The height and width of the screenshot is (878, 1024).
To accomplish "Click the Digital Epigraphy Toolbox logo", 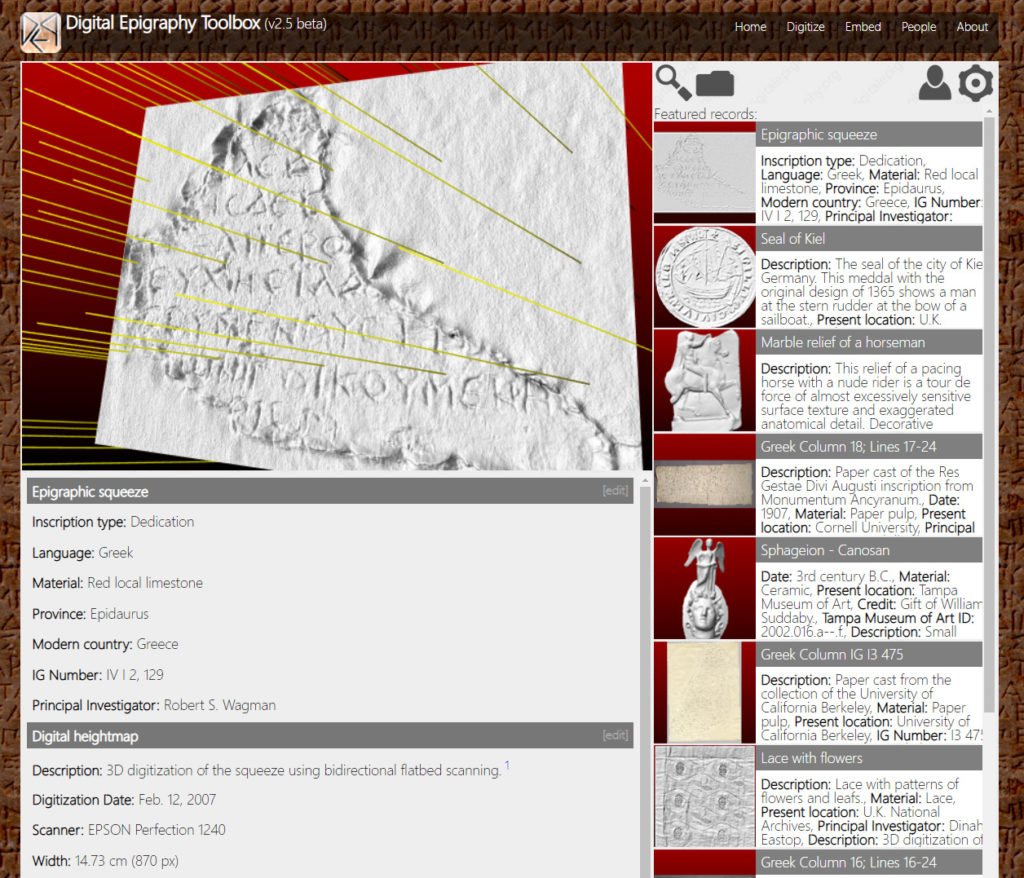I will 41,32.
